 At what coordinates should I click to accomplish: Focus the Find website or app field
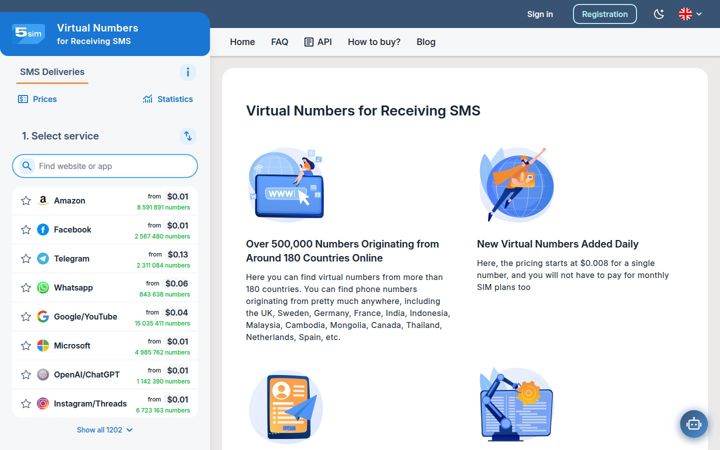(x=105, y=166)
